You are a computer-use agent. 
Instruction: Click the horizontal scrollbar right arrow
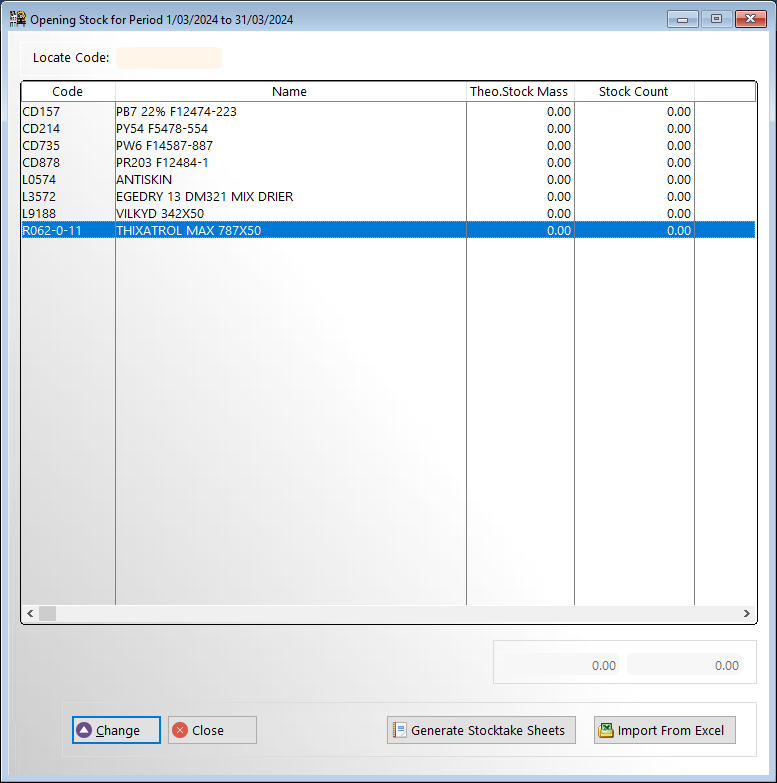746,613
